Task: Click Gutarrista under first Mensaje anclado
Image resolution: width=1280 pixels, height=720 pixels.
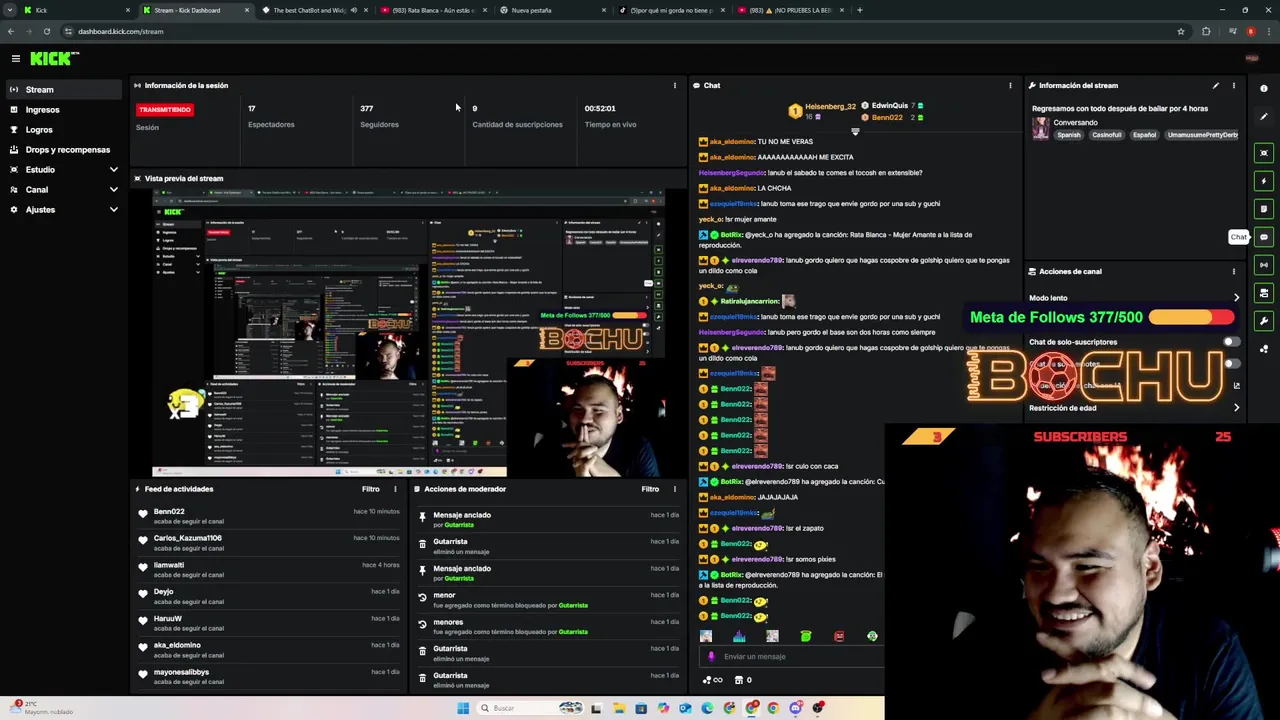Action: pos(459,525)
